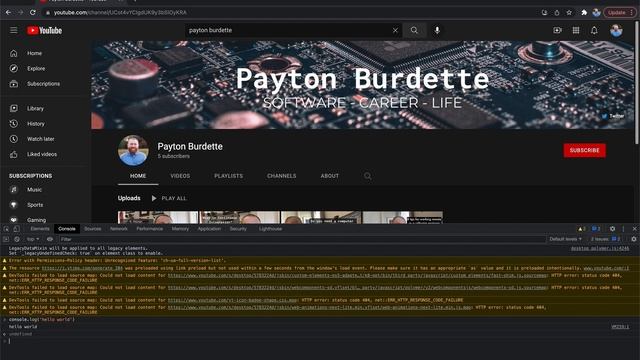The image size is (640, 360).
Task: Open the DevTools Performance tab
Action: click(x=149, y=229)
